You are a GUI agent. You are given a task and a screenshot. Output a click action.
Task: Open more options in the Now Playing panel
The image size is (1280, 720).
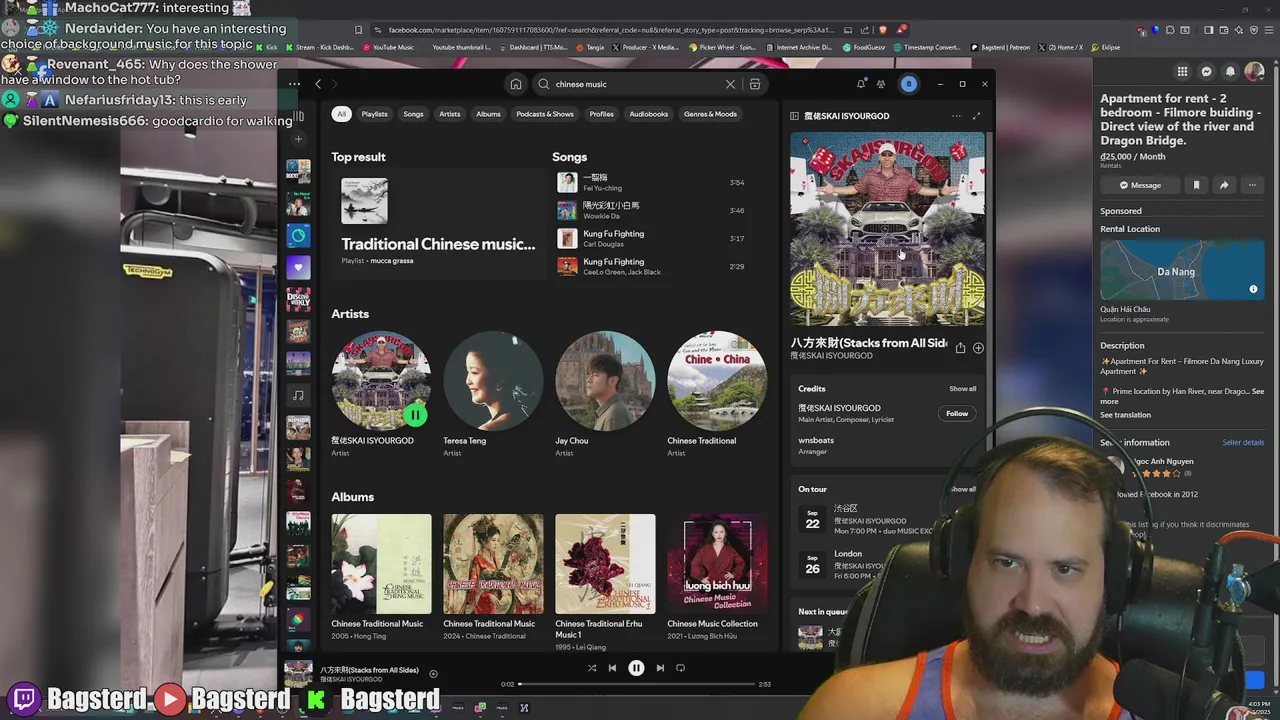coord(956,116)
